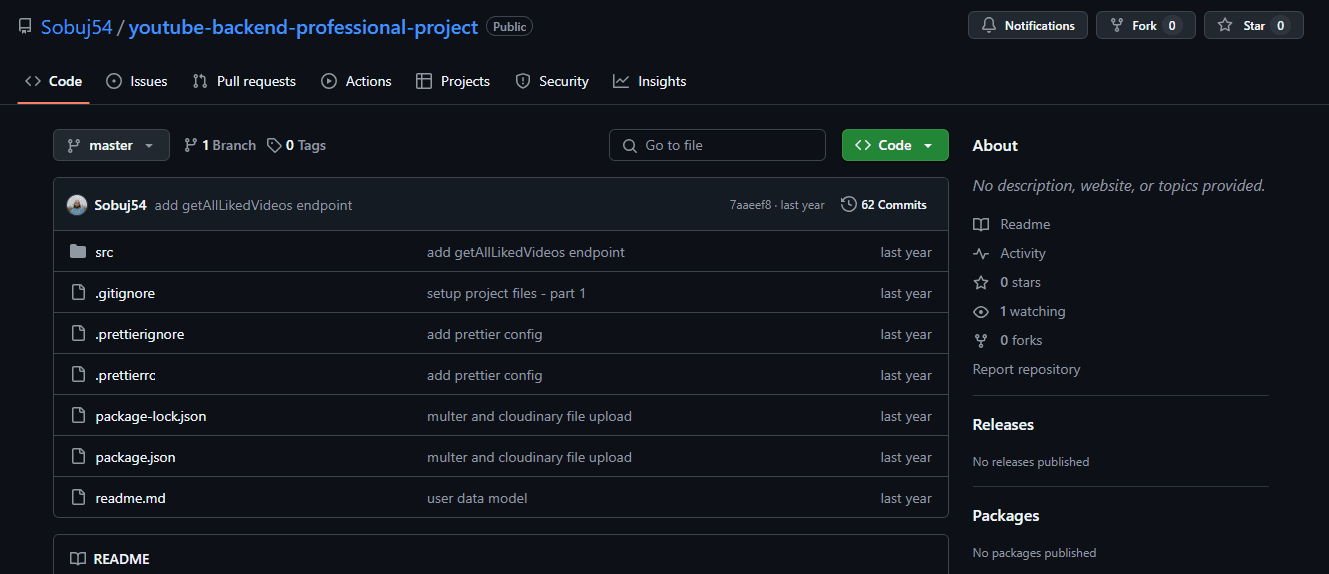
Task: Open the package-lock.json file
Action: (x=151, y=416)
